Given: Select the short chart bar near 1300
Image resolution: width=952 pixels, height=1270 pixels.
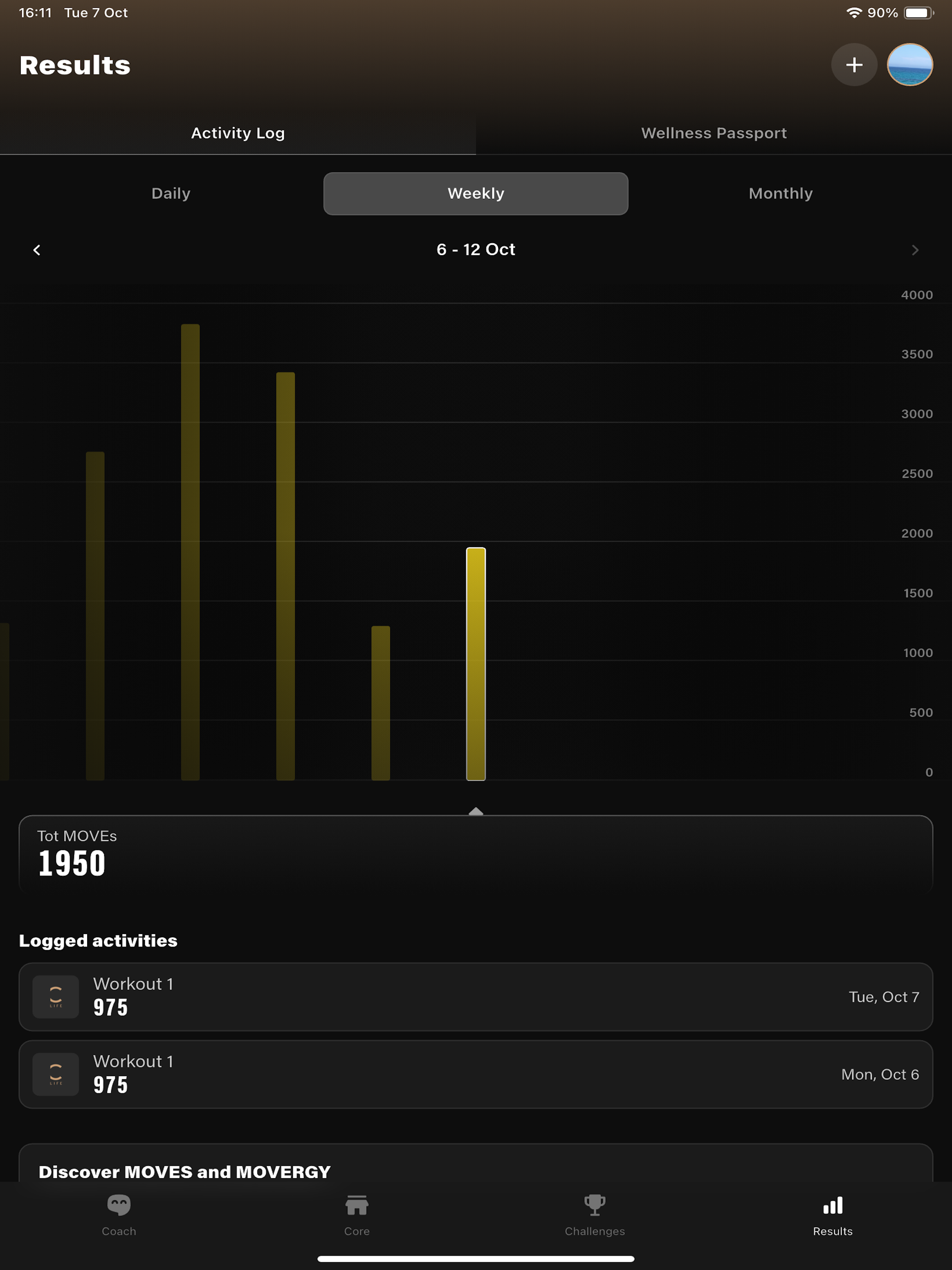Looking at the screenshot, I should 381,703.
